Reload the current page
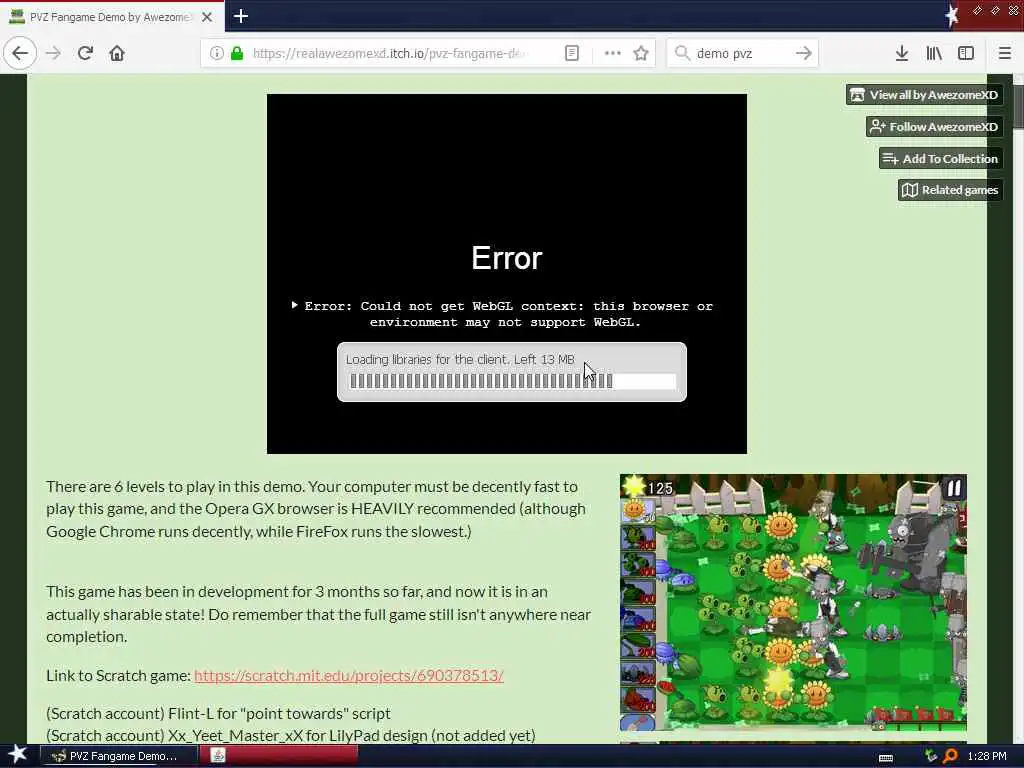Viewport: 1024px width, 768px height. tap(85, 53)
